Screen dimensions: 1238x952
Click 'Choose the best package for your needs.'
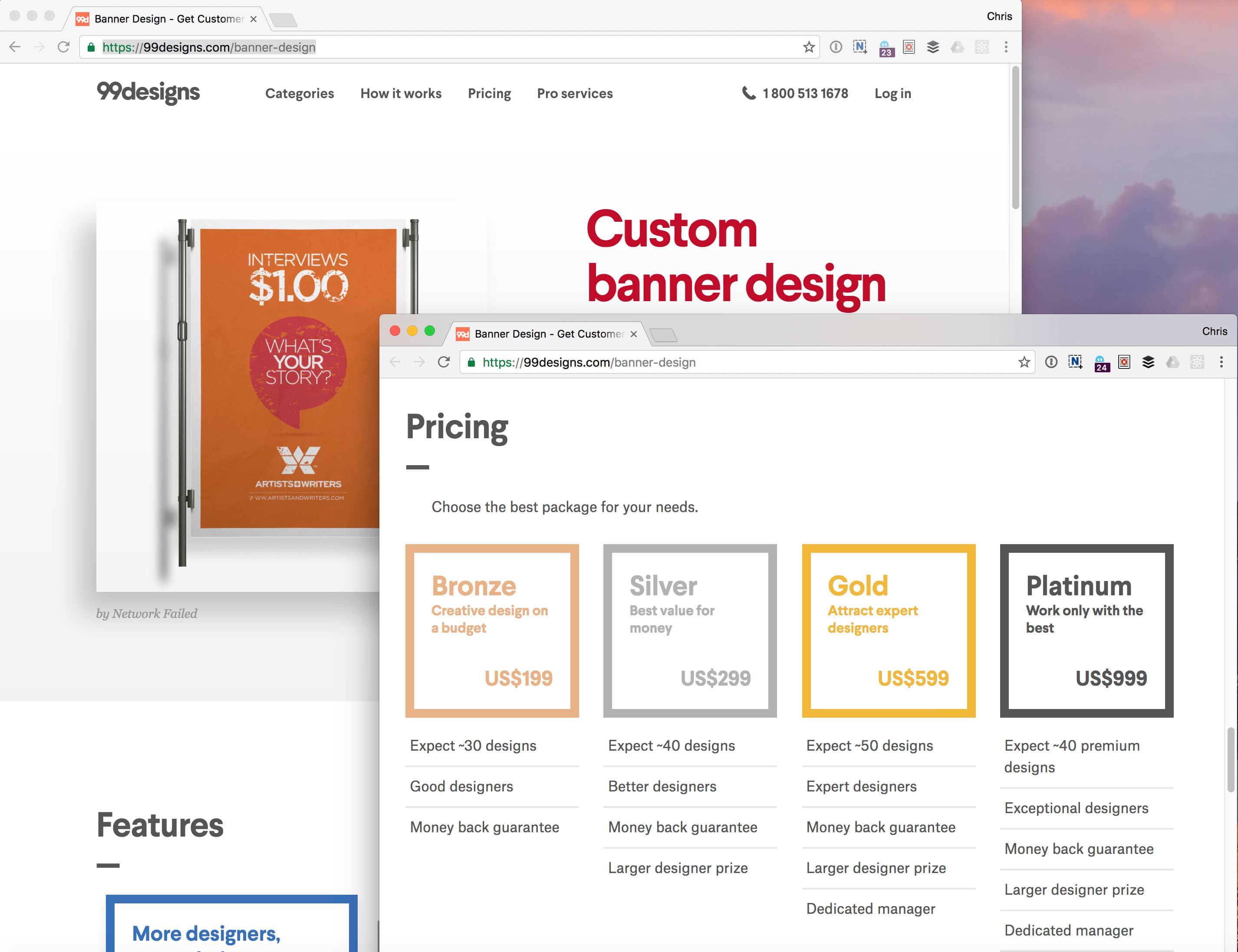(x=565, y=507)
